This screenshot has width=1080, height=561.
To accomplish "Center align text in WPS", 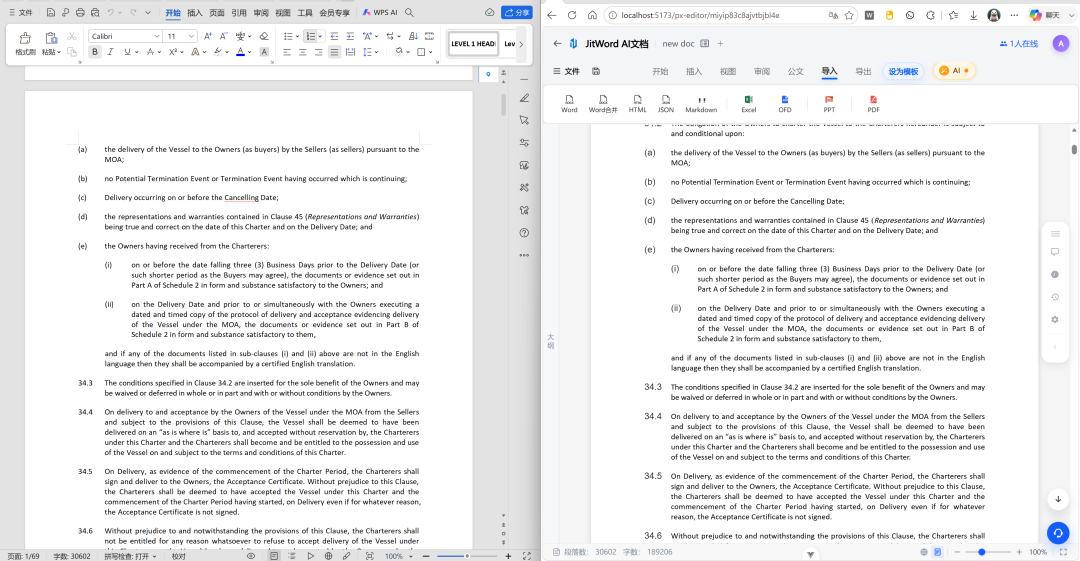I will (x=302, y=52).
